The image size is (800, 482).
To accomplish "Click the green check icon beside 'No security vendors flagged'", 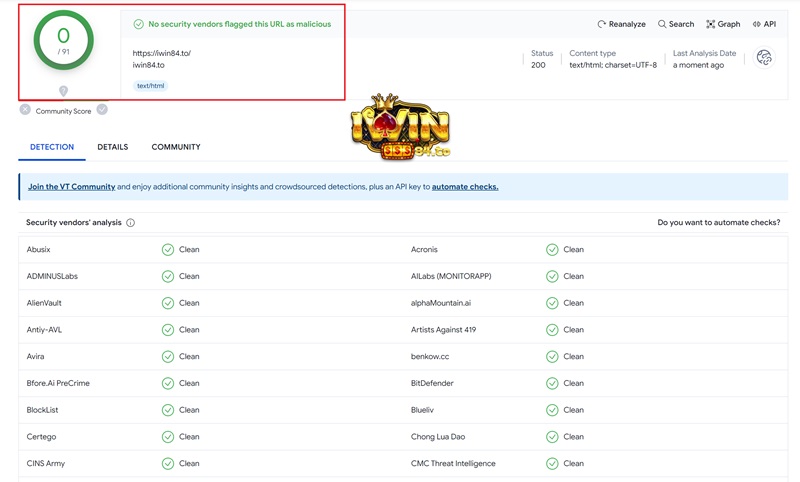I will coord(138,24).
